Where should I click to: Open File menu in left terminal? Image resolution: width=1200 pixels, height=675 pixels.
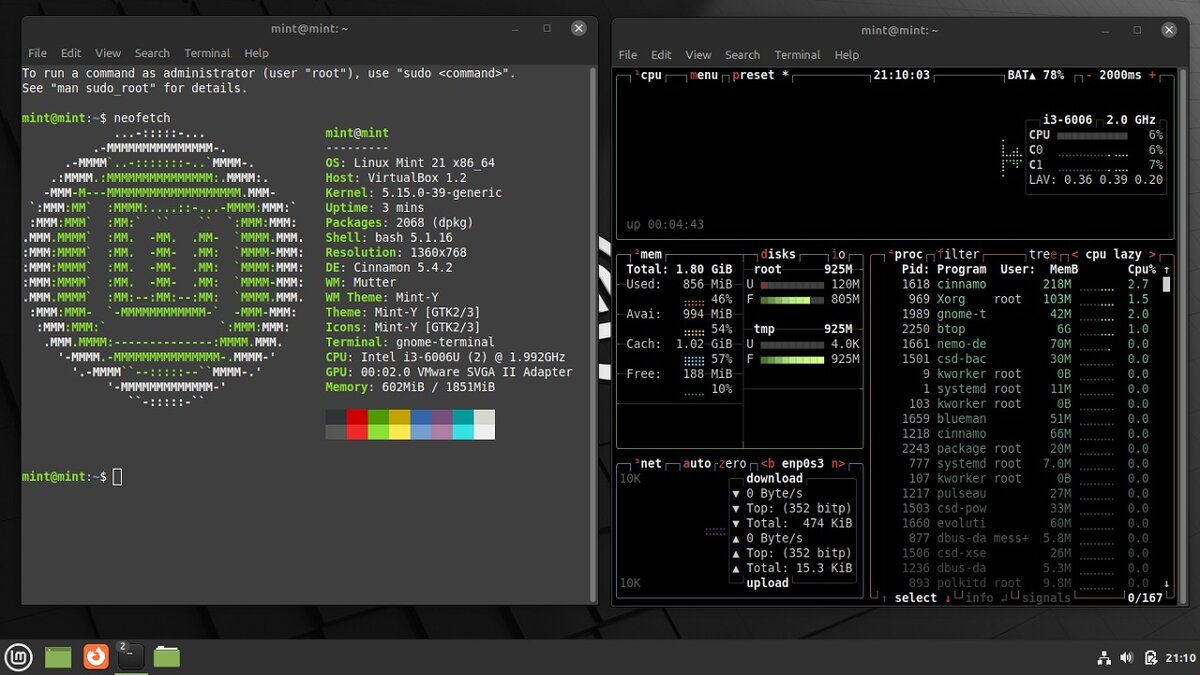[x=37, y=53]
